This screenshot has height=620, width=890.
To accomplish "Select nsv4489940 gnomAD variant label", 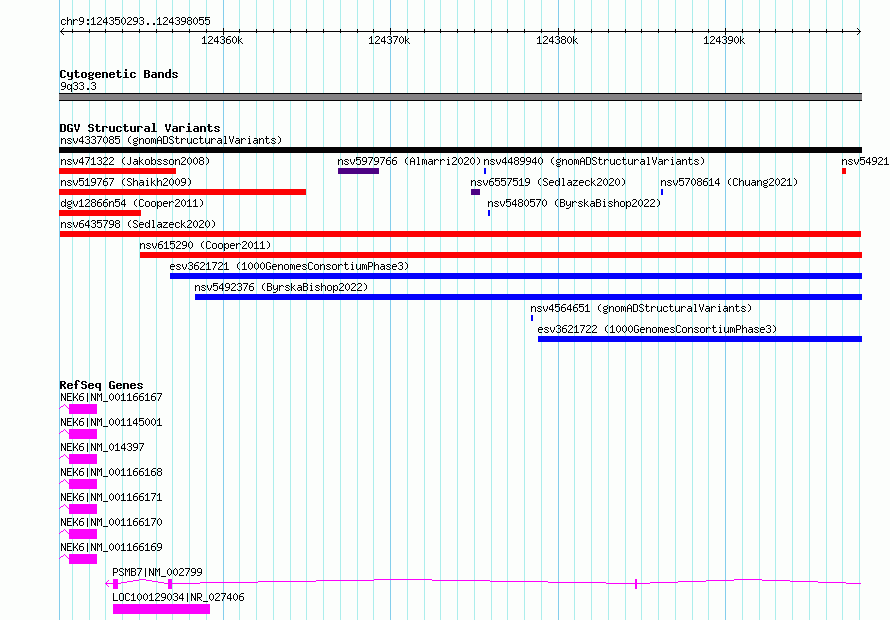I will [x=594, y=161].
